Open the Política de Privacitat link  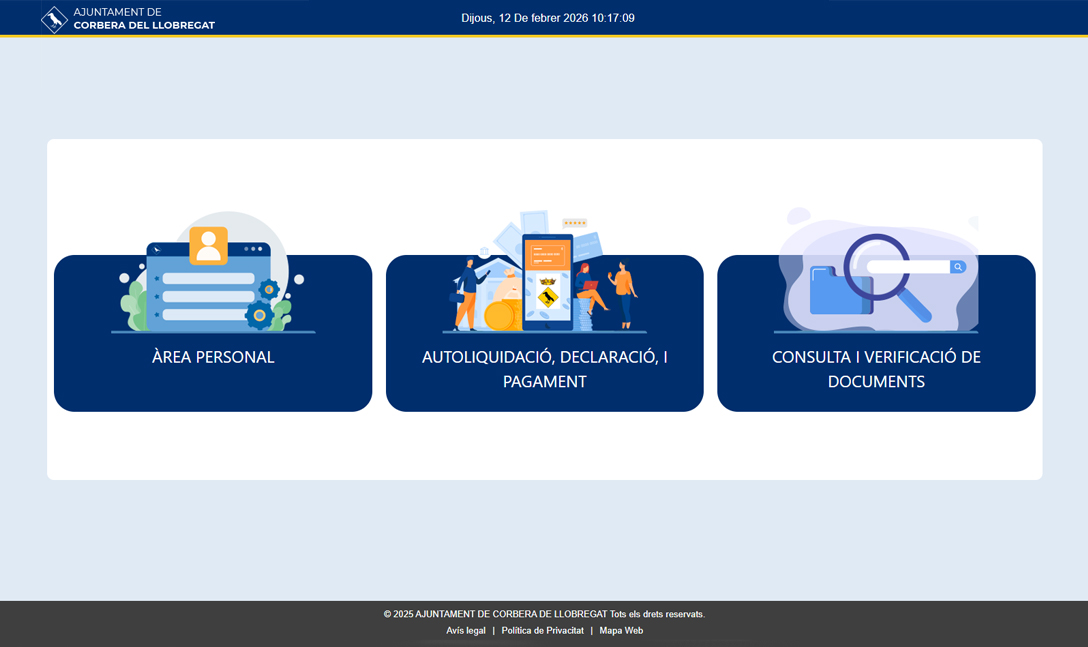[542, 631]
